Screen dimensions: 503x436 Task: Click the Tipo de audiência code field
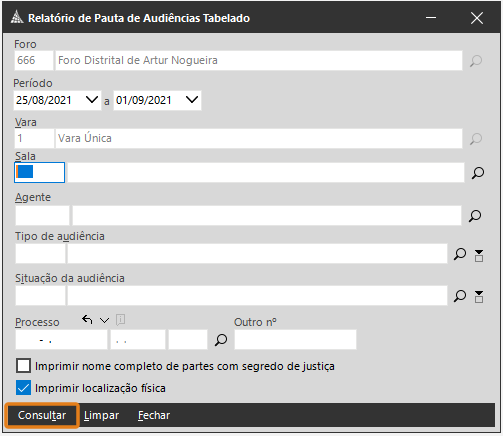[40, 254]
